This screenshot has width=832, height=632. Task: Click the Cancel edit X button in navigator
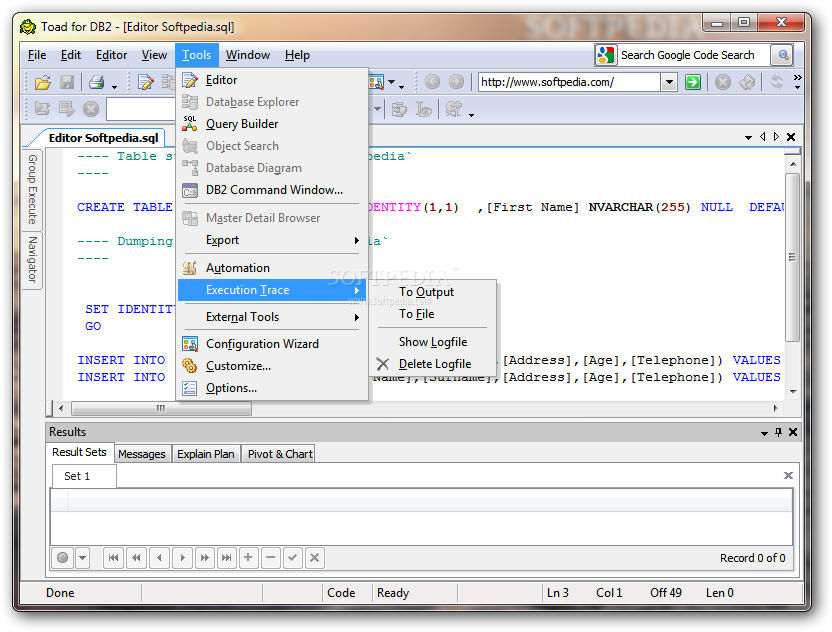[315, 558]
